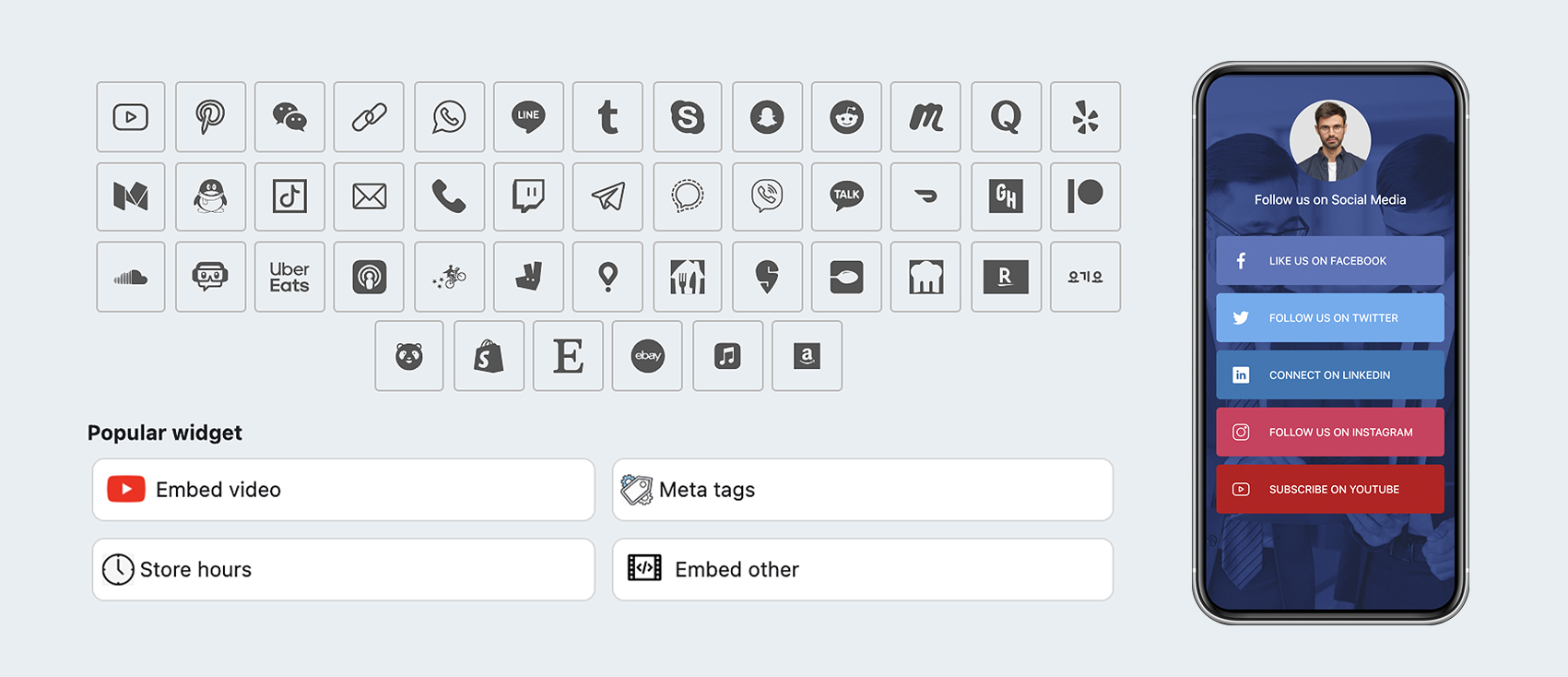Select the Reddit icon
Screen dimensions: 1568x677
[x=846, y=117]
